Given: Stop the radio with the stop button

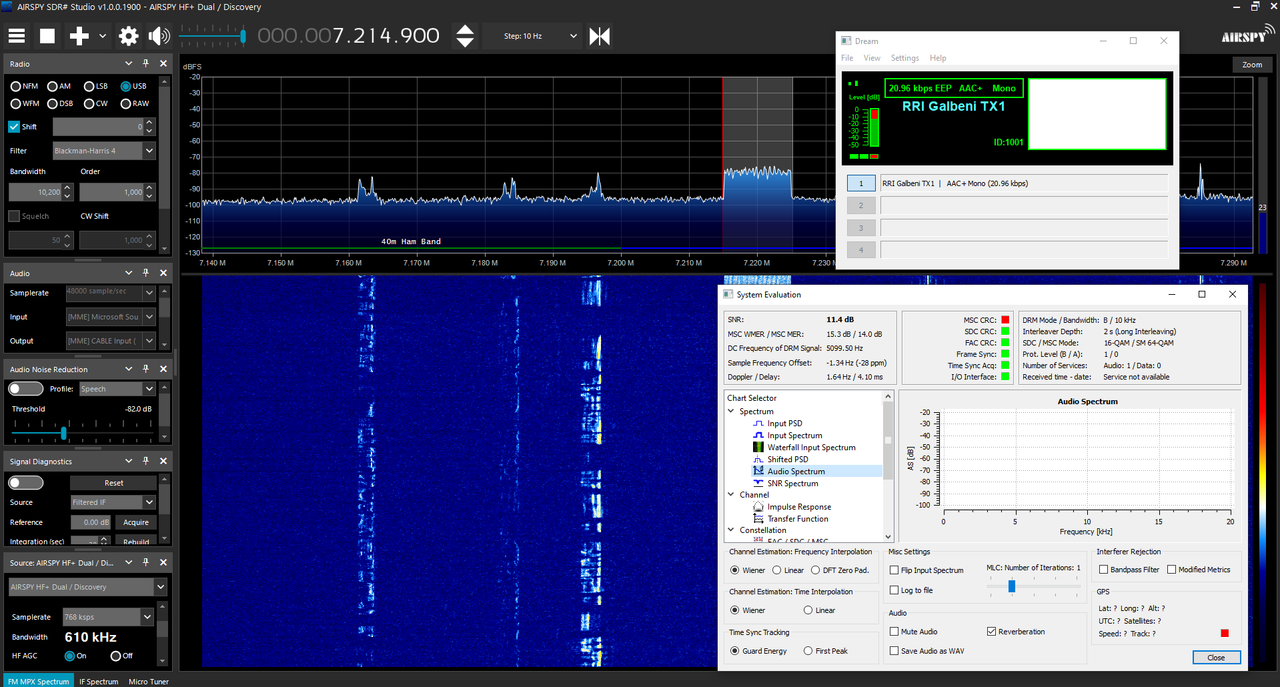Looking at the screenshot, I should pos(47,36).
